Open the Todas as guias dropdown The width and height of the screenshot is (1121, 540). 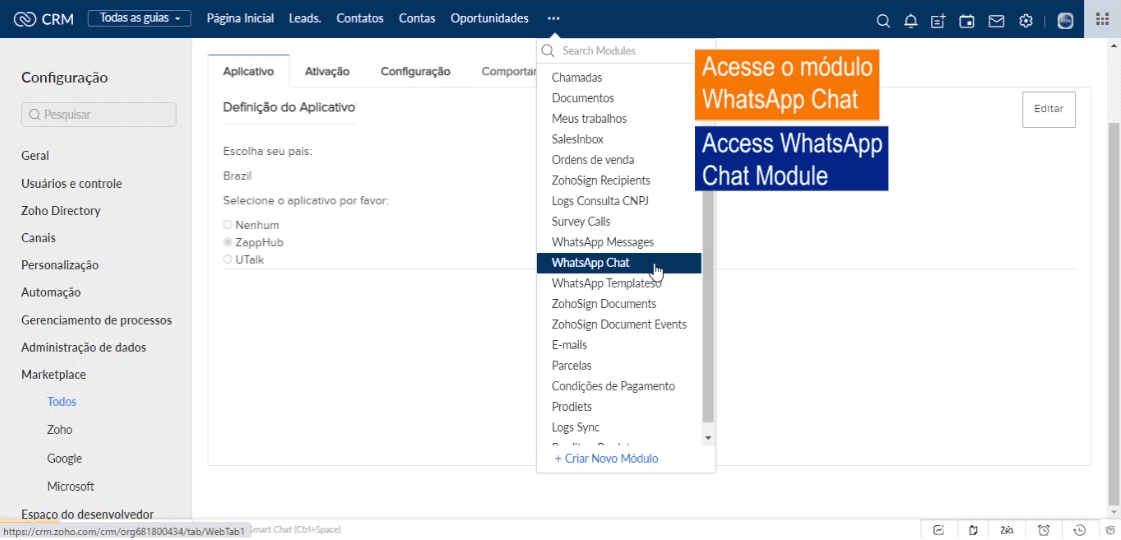pos(139,18)
